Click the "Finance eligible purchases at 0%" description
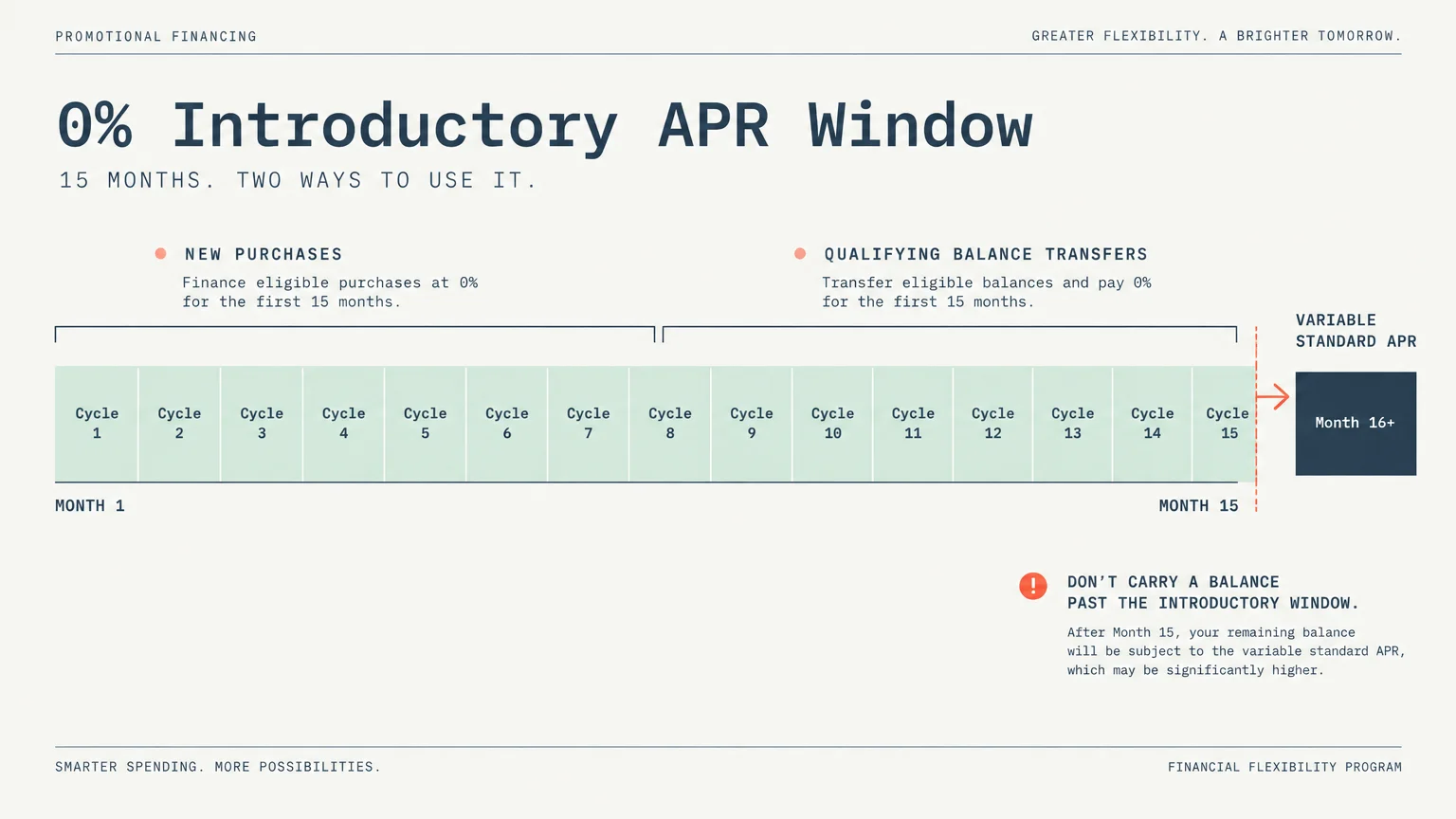Viewport: 1456px width, 819px height. point(330,292)
